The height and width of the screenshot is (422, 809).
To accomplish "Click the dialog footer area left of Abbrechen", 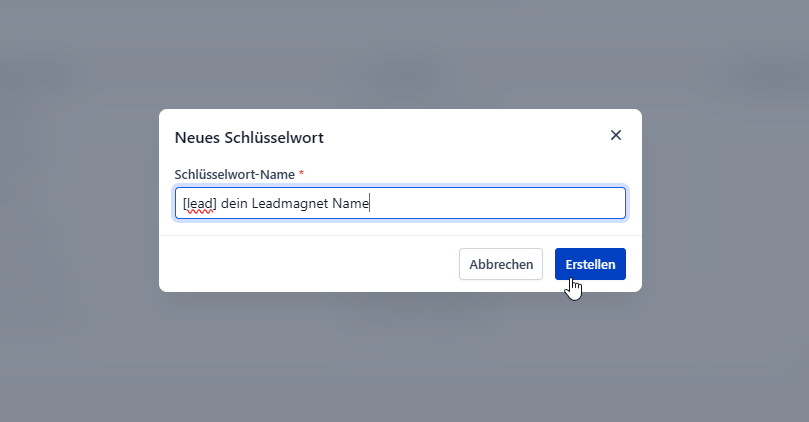I will tap(310, 264).
